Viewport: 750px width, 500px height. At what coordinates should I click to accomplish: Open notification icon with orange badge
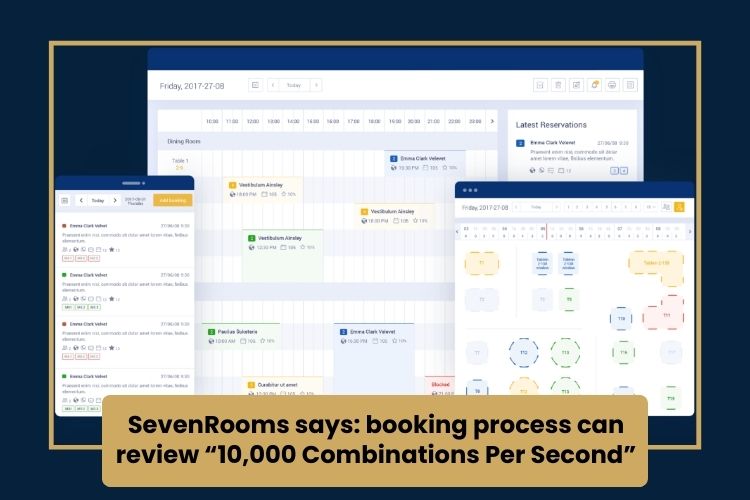coord(594,85)
